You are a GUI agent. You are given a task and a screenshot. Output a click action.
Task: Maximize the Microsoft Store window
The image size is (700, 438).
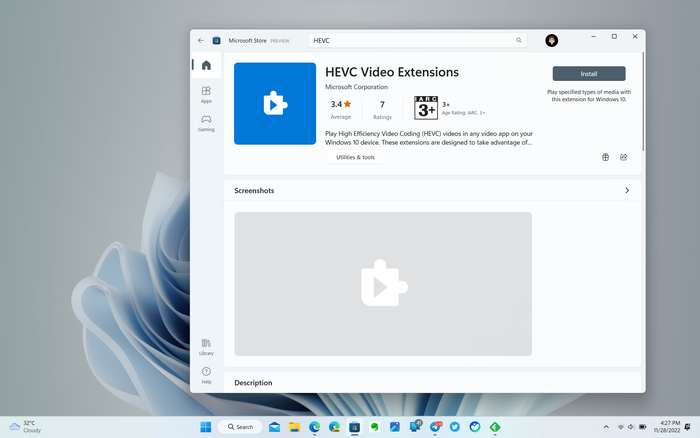pos(614,37)
